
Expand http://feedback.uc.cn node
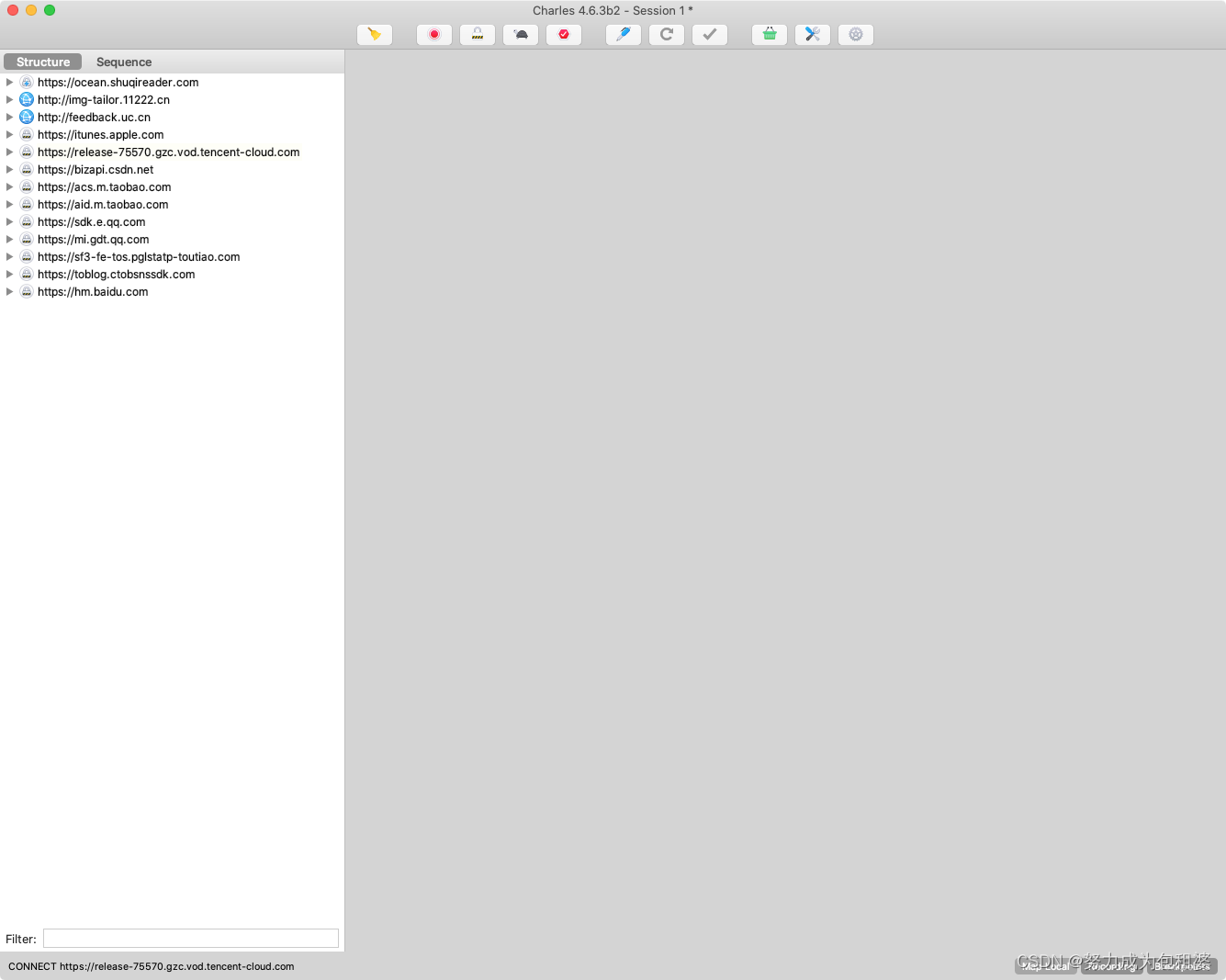10,117
